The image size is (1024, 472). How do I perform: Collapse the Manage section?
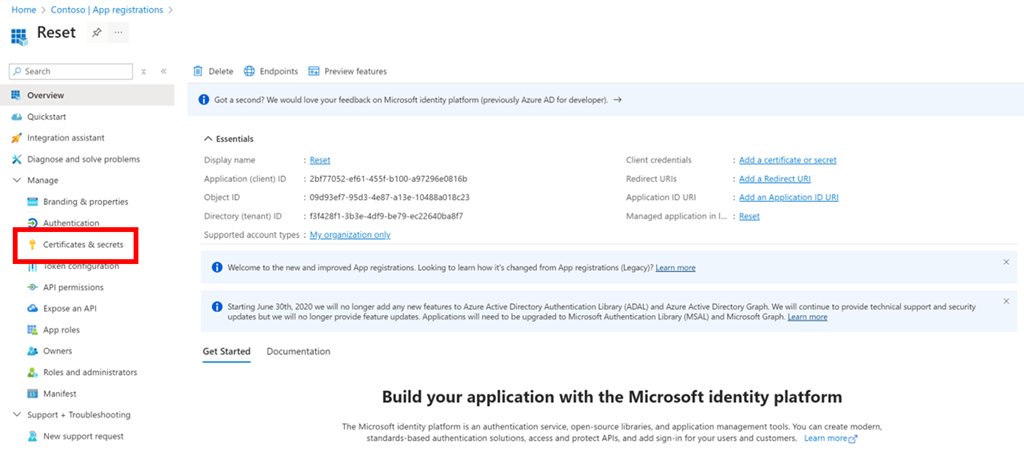click(16, 181)
